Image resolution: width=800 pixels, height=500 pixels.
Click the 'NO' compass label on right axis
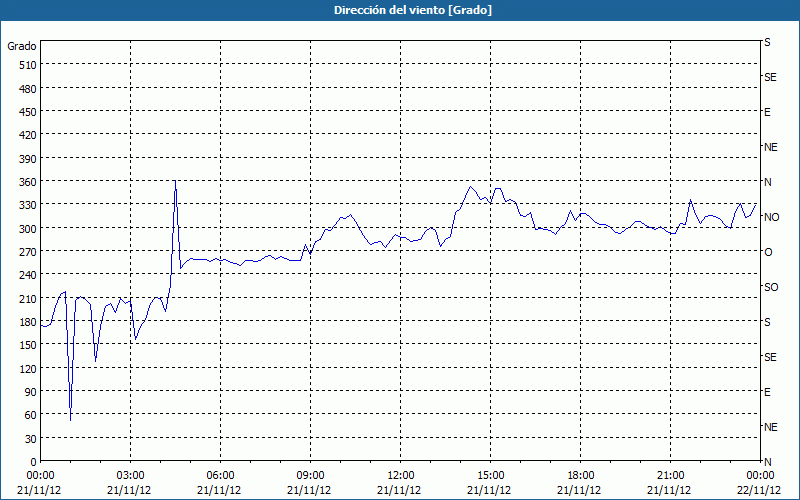click(x=771, y=217)
